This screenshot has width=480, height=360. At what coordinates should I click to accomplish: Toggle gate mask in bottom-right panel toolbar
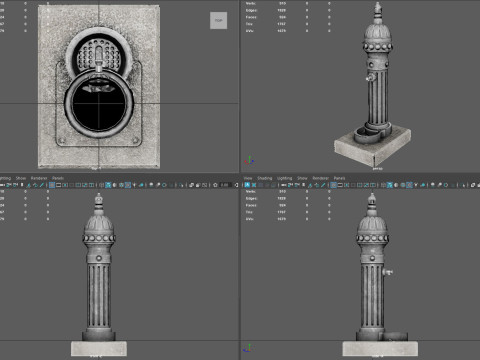tap(353, 185)
